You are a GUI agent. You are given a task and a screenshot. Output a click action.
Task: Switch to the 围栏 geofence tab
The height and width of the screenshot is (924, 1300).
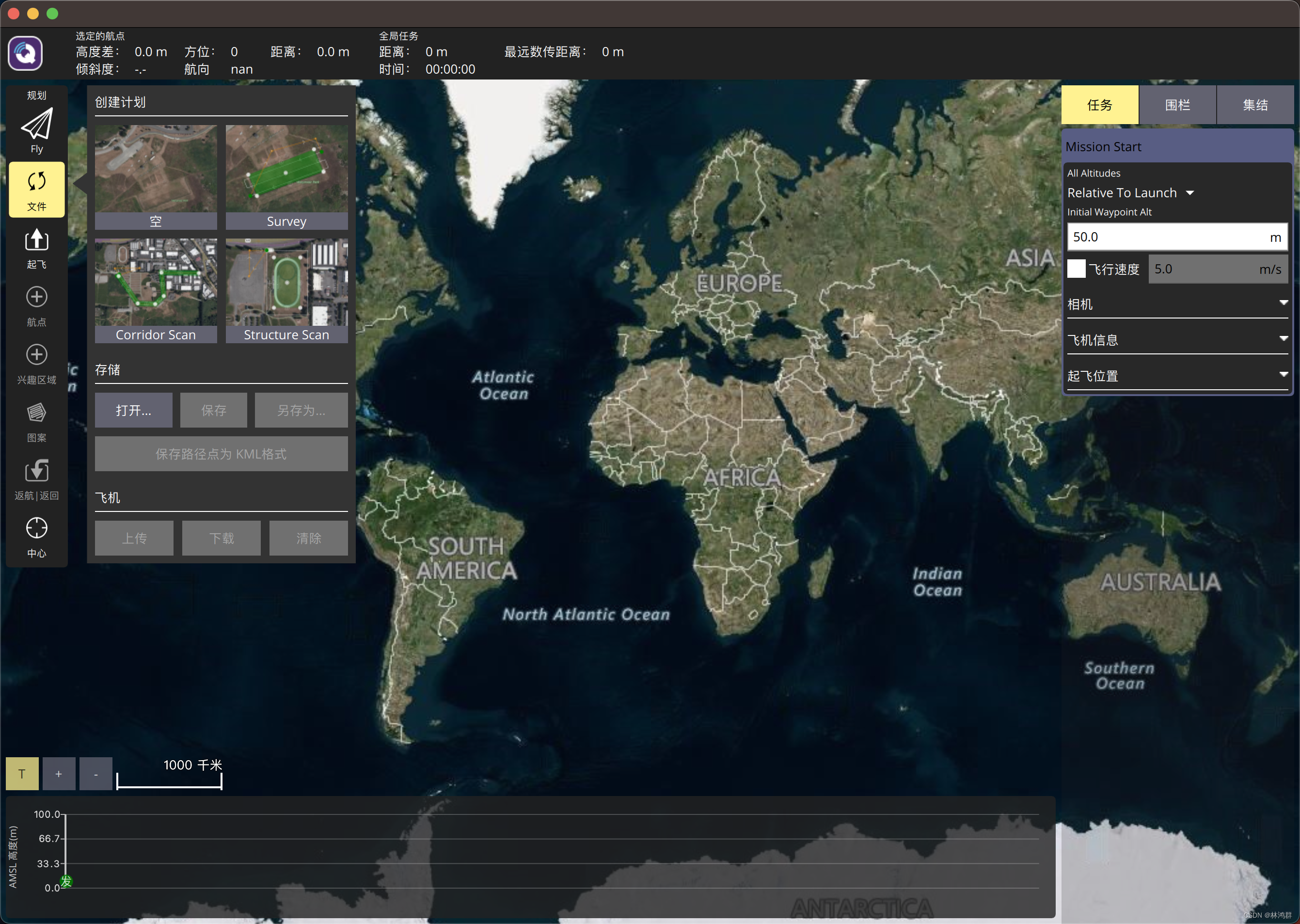point(1178,105)
